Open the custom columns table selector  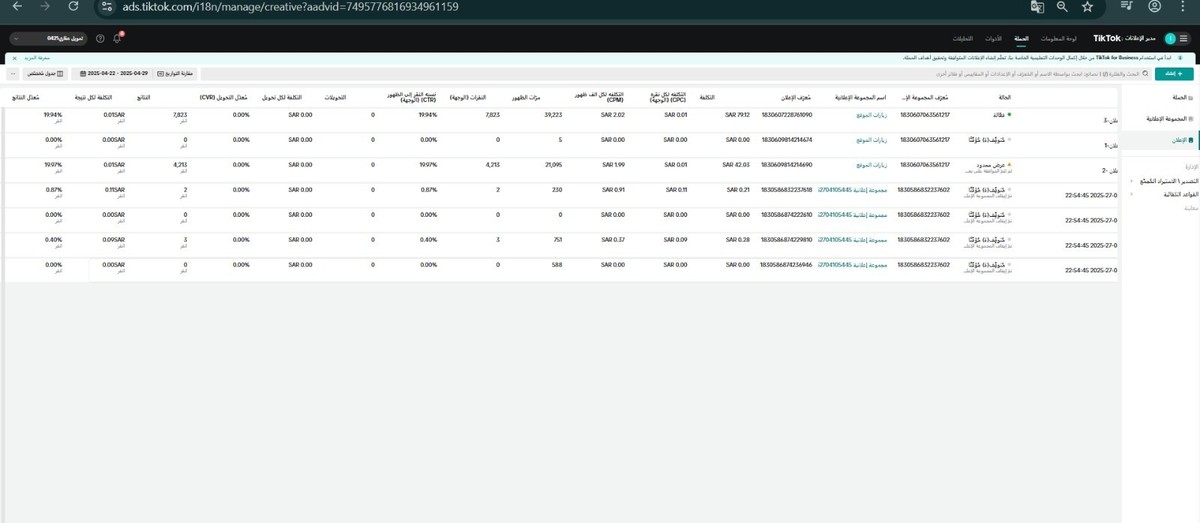46,74
